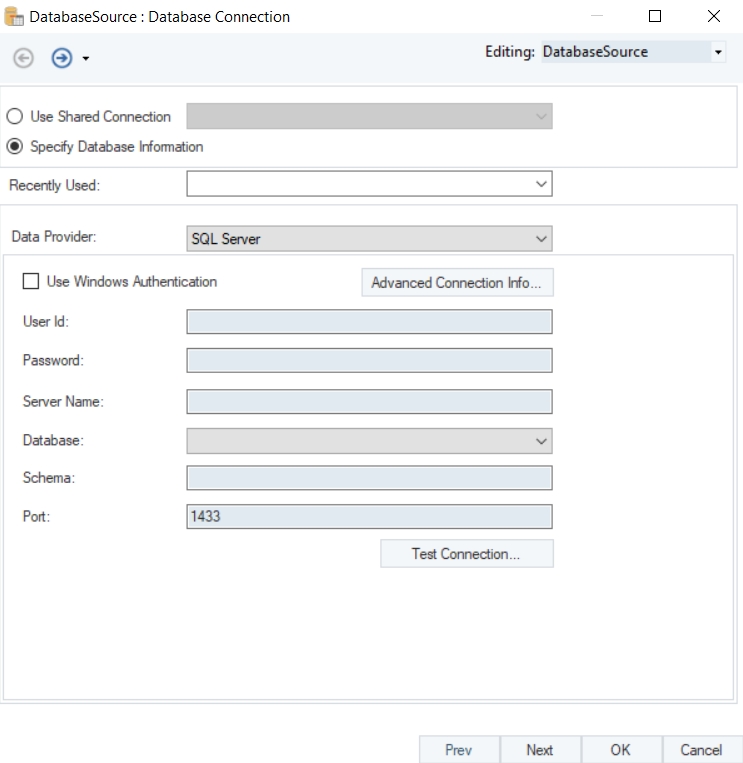The width and height of the screenshot is (743, 763).
Task: Click the forward navigation arrow icon
Action: (62, 59)
